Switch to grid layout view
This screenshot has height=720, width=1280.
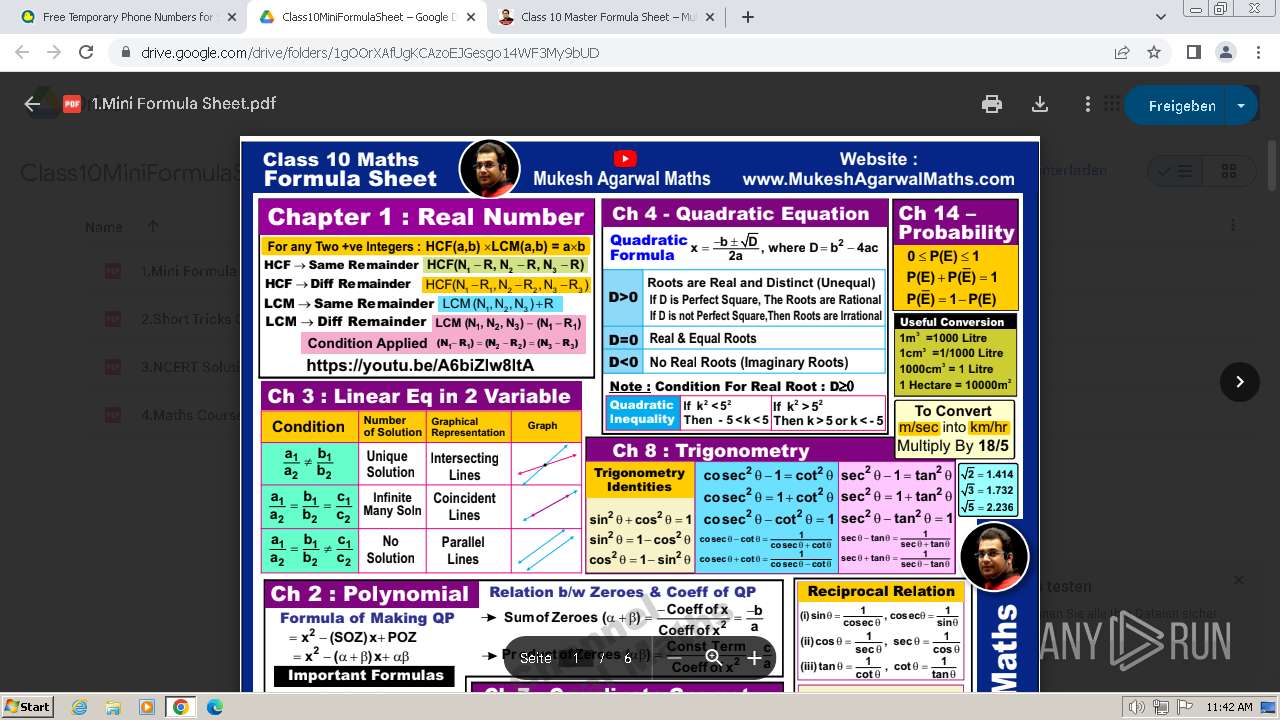point(1230,171)
